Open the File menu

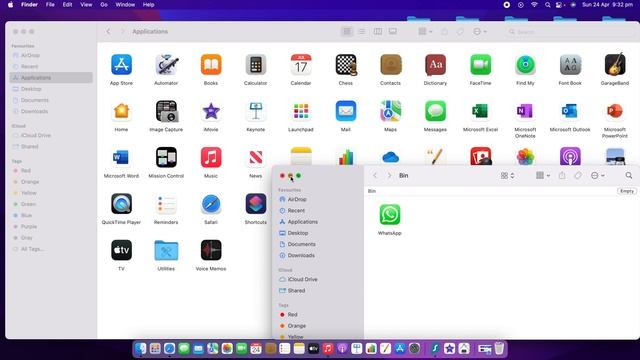pos(50,4)
